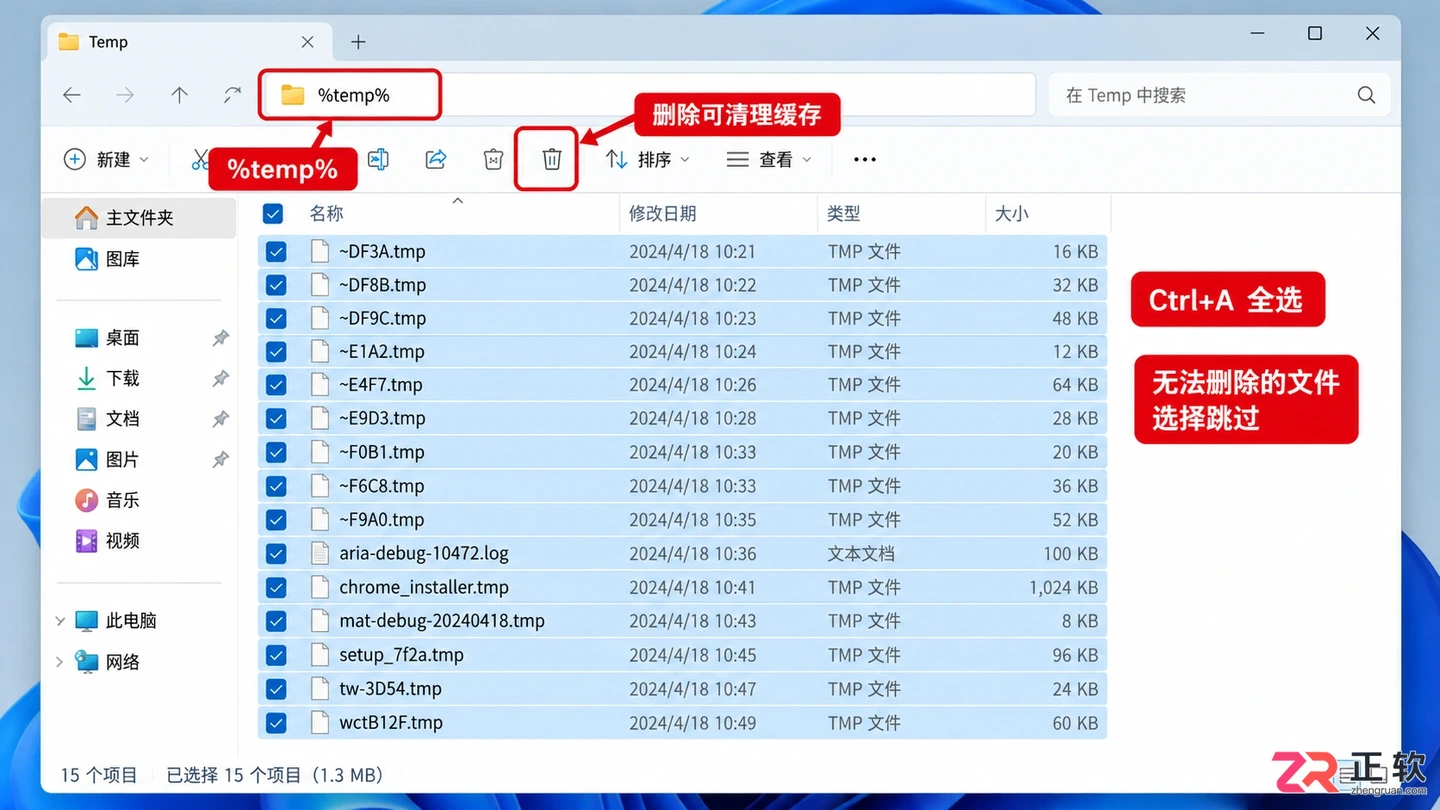Uncheck the wctB12F.tmp checkbox
The height and width of the screenshot is (810, 1440).
click(x=276, y=722)
